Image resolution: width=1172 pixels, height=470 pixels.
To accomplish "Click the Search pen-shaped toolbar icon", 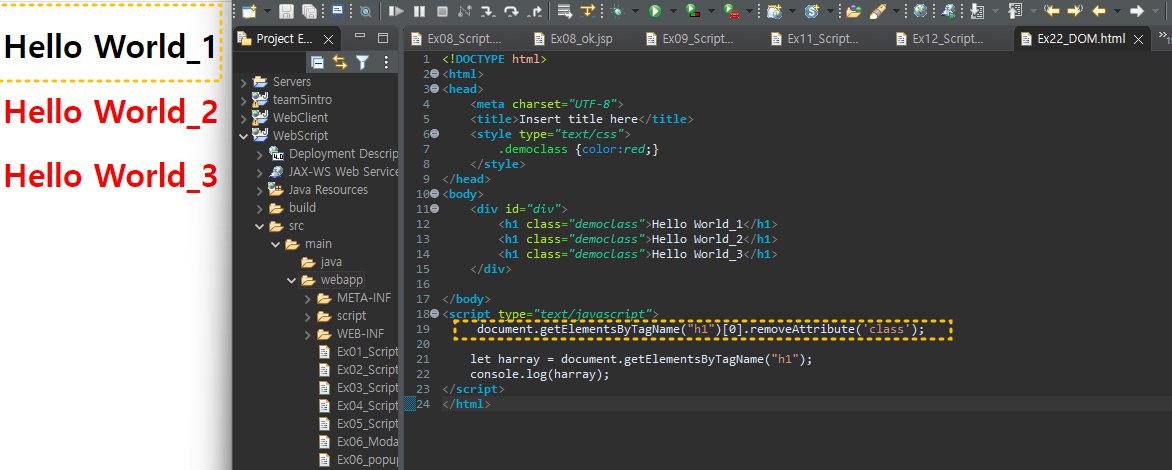I will click(x=878, y=11).
